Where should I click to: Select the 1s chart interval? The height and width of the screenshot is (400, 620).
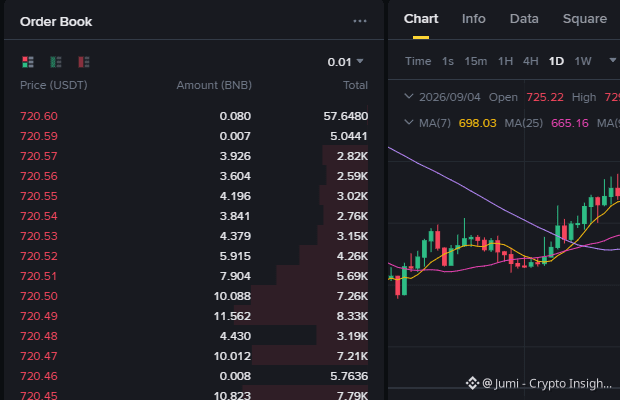(x=448, y=61)
